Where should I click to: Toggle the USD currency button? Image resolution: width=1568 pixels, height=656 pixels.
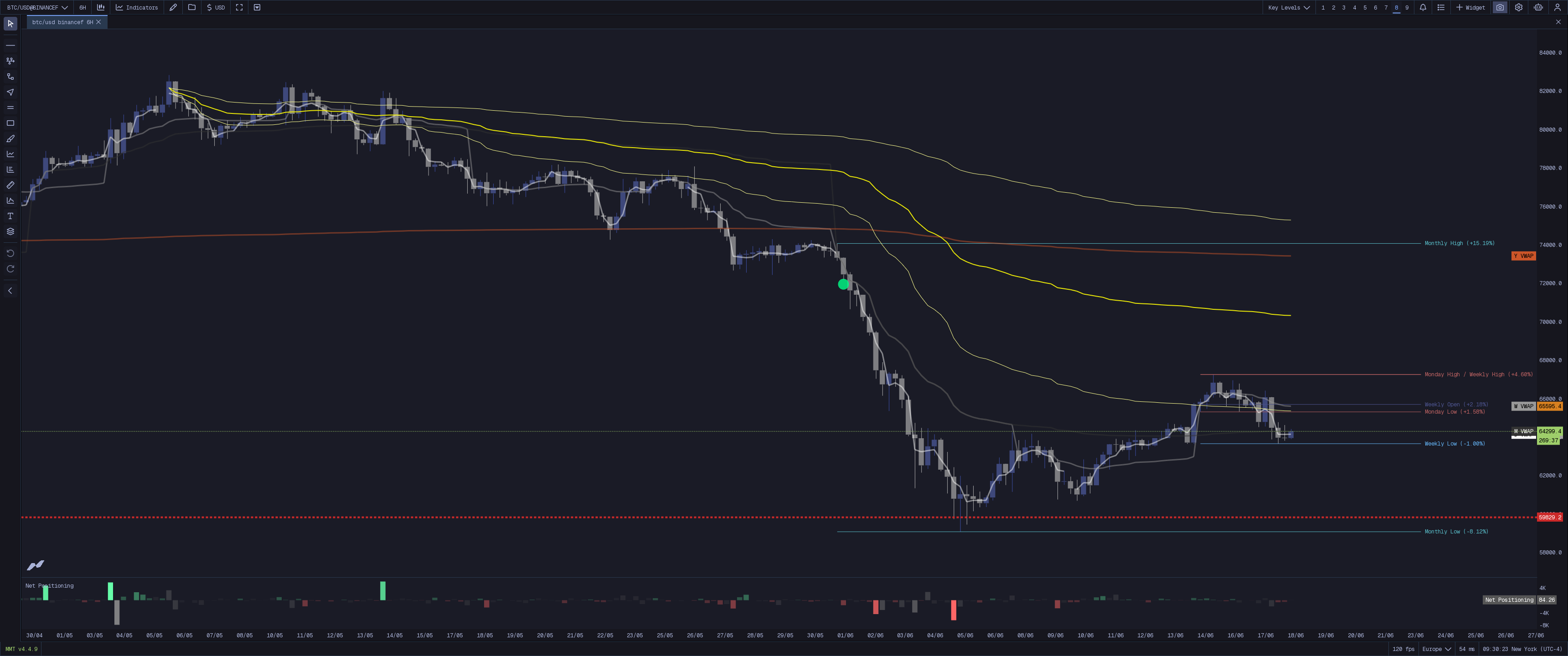coord(216,7)
